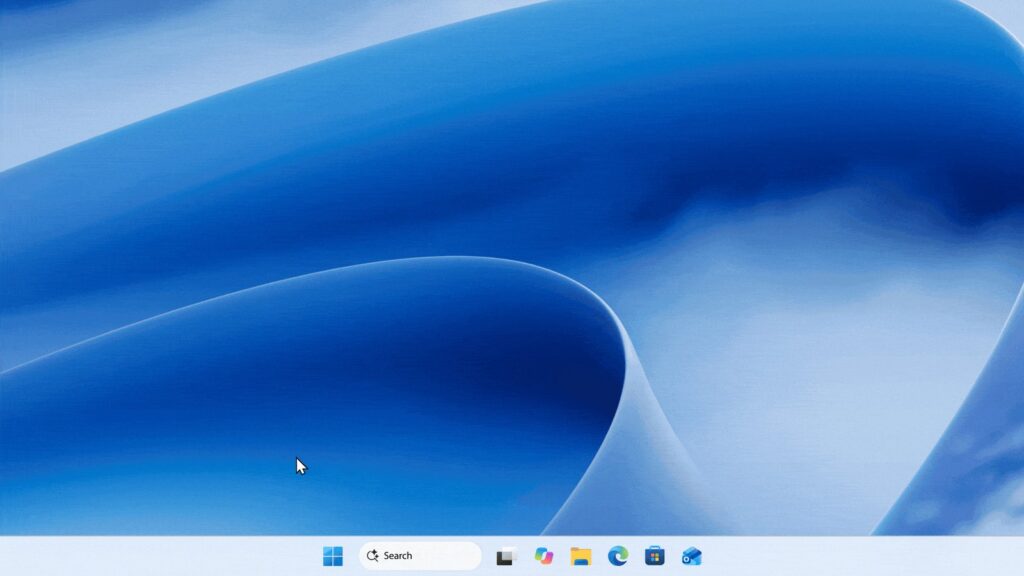This screenshot has height=576, width=1024.
Task: Open Outlook from the taskbar
Action: [x=692, y=556]
